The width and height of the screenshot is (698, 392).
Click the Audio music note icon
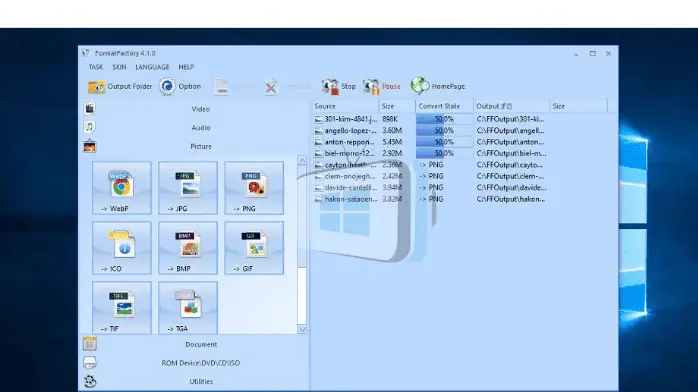click(x=89, y=127)
